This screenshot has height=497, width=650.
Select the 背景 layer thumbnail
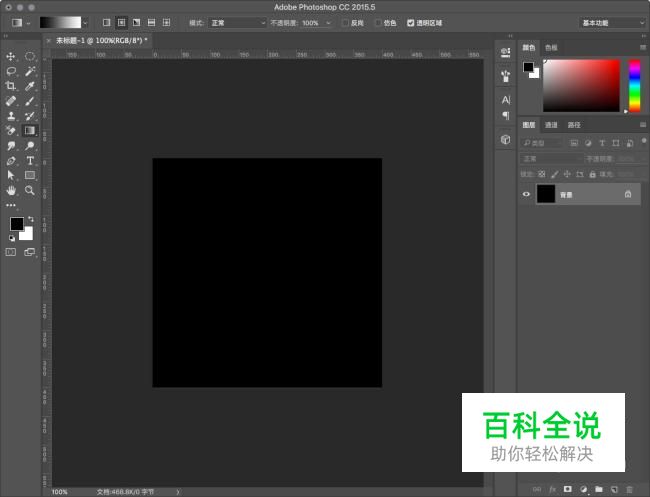[546, 194]
